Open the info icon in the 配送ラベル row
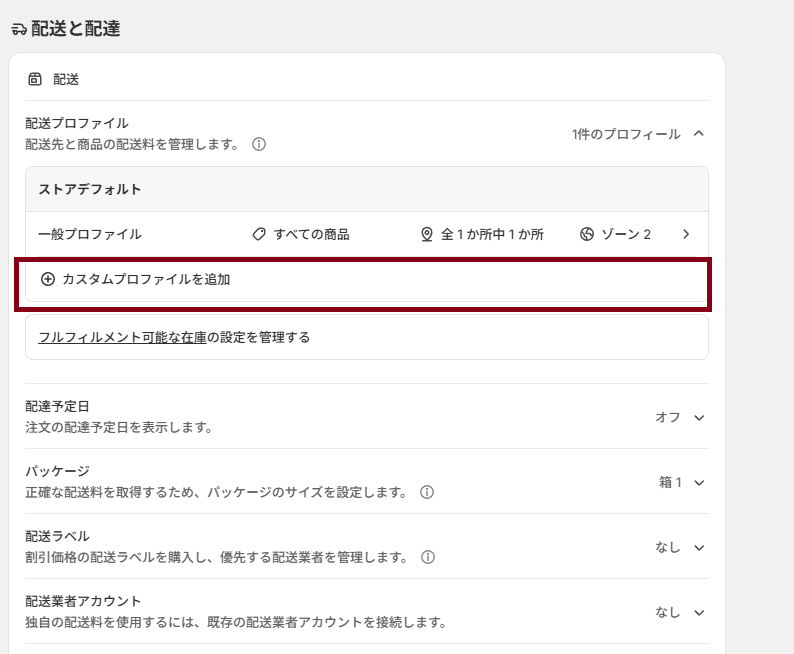The width and height of the screenshot is (794, 654). [428, 557]
